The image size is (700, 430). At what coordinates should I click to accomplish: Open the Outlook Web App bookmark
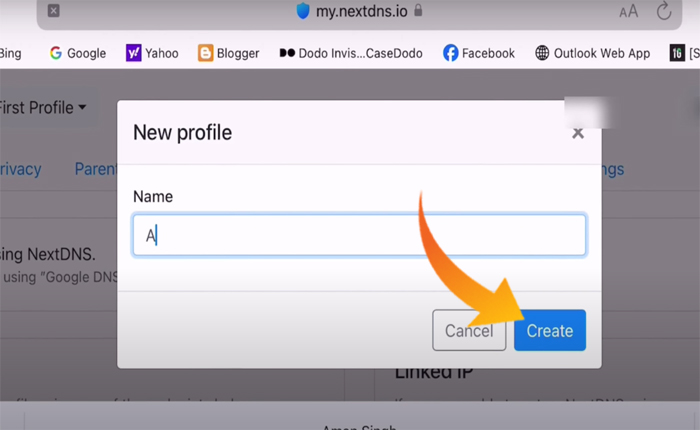pos(592,53)
